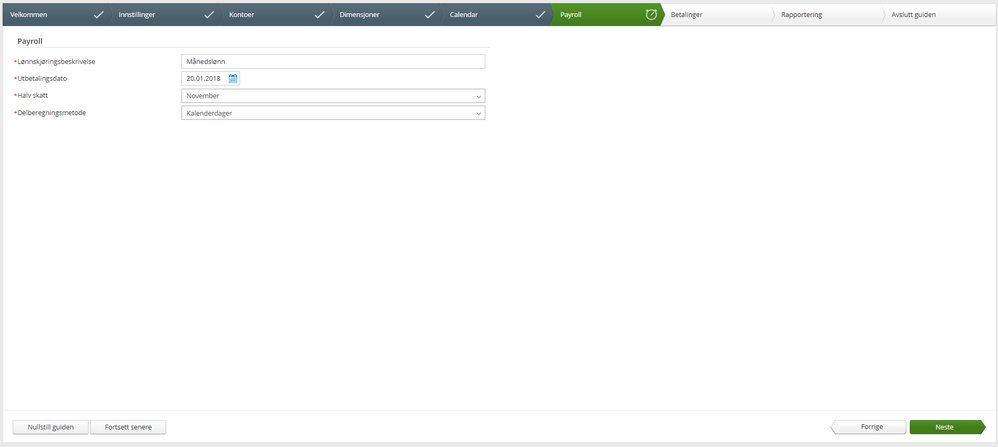This screenshot has height=447, width=998.
Task: Open the calendar picker next to Utbetalingsdato
Action: 233,79
